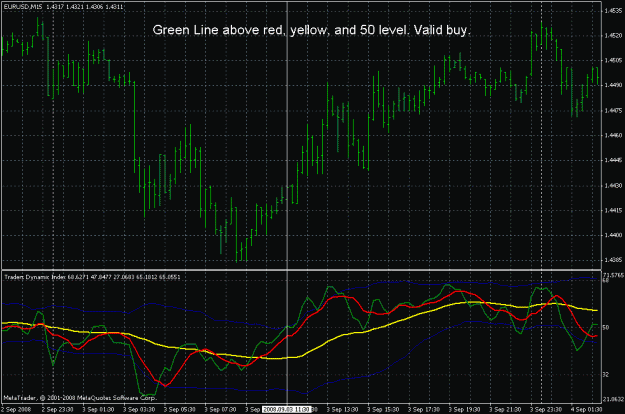Click the 71.5765 indicator scale value
The image size is (625, 414).
613,275
